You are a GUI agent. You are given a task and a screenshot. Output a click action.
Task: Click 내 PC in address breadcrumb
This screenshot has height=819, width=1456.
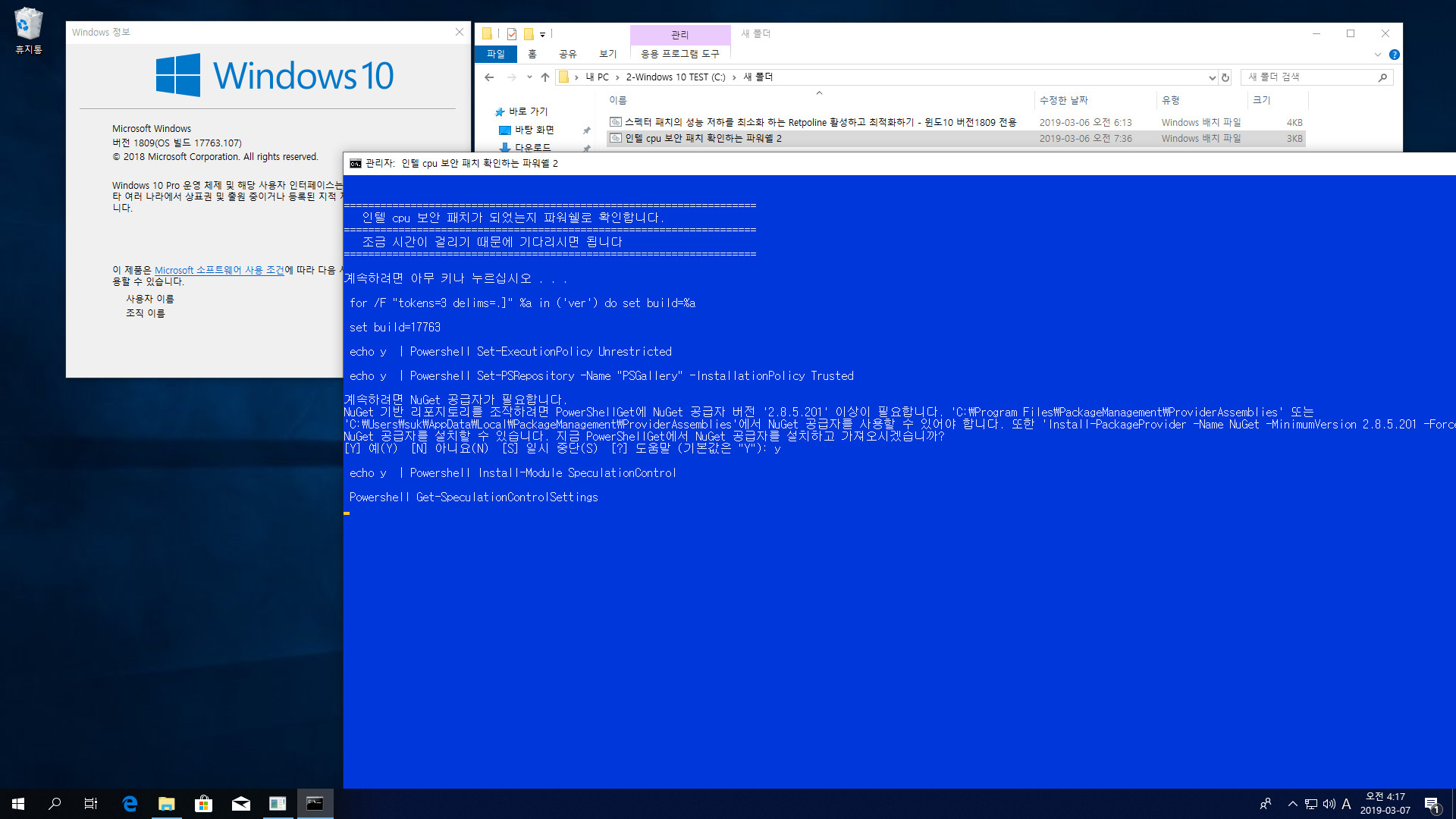coord(597,77)
